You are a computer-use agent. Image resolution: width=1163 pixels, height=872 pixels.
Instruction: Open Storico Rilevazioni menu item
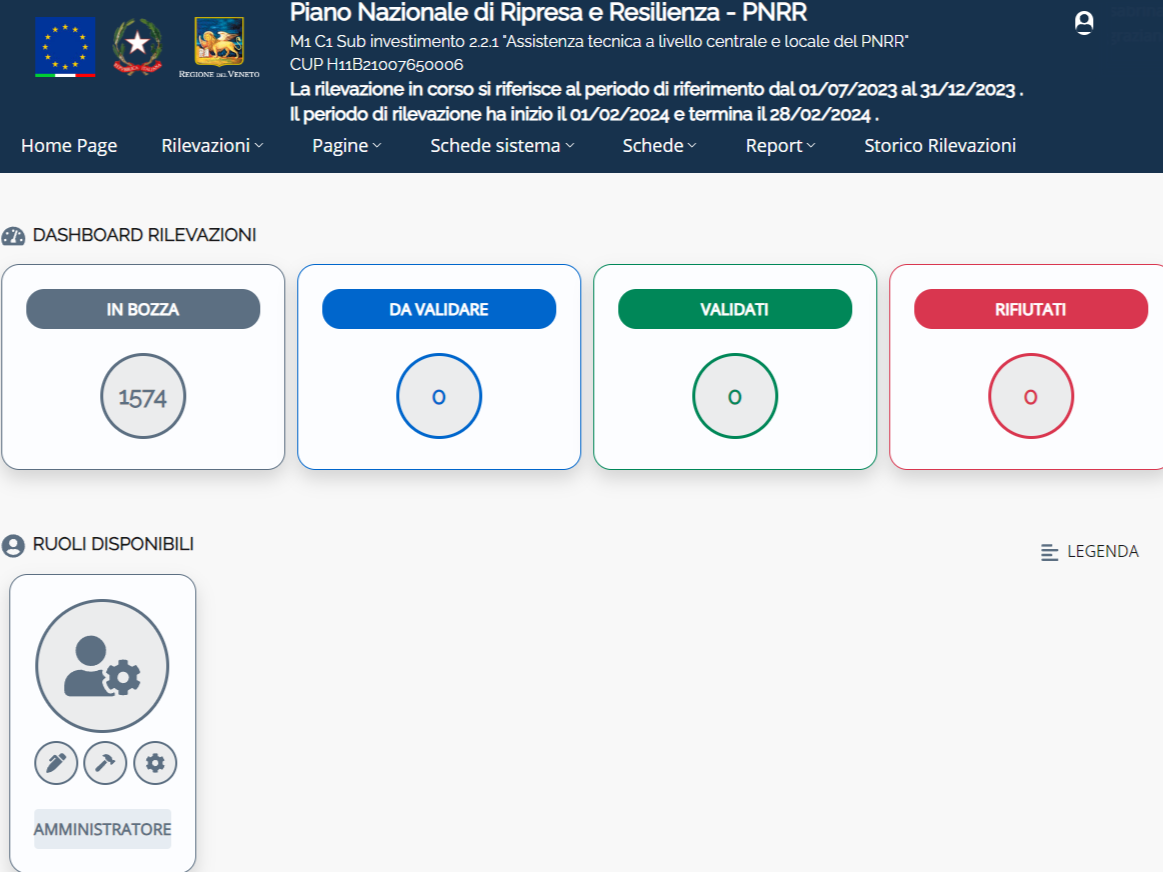940,146
